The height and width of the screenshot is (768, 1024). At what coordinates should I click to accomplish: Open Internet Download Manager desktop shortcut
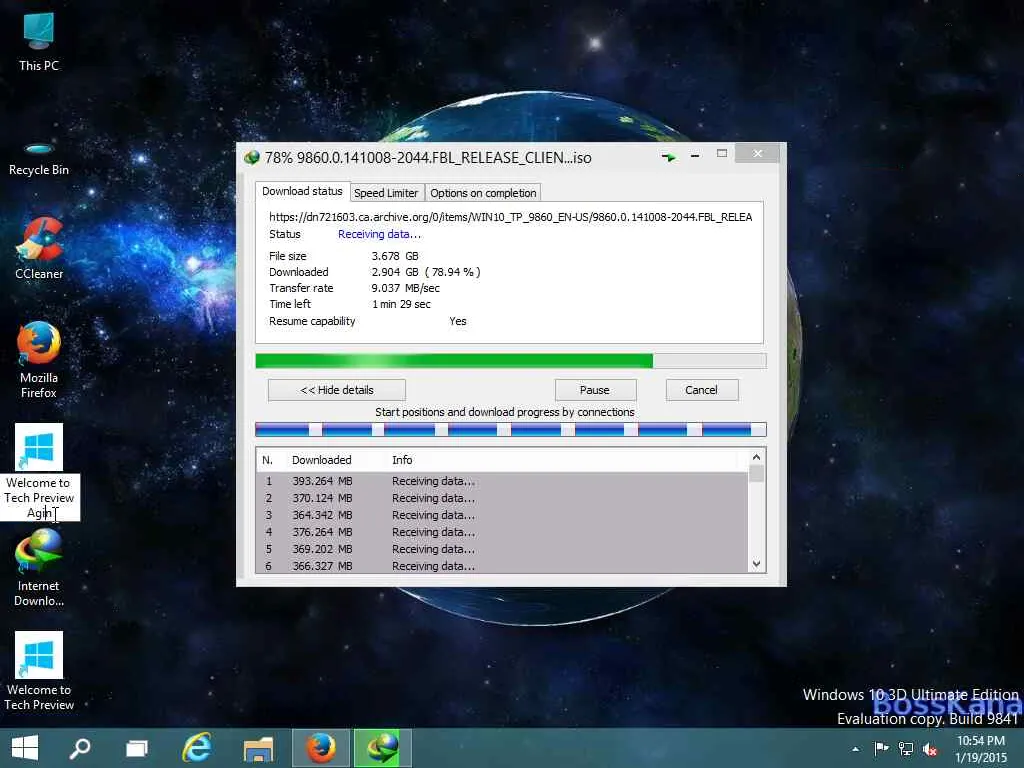[39, 568]
